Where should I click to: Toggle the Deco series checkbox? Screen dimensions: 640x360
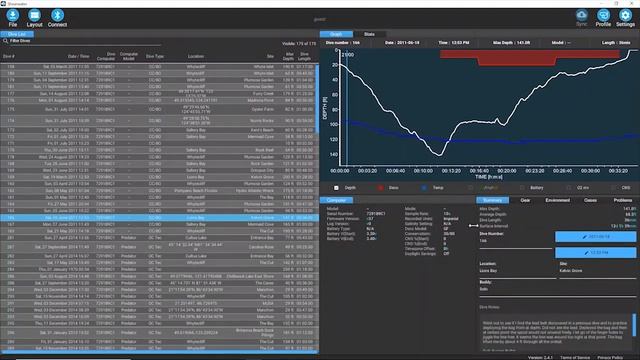pos(380,188)
